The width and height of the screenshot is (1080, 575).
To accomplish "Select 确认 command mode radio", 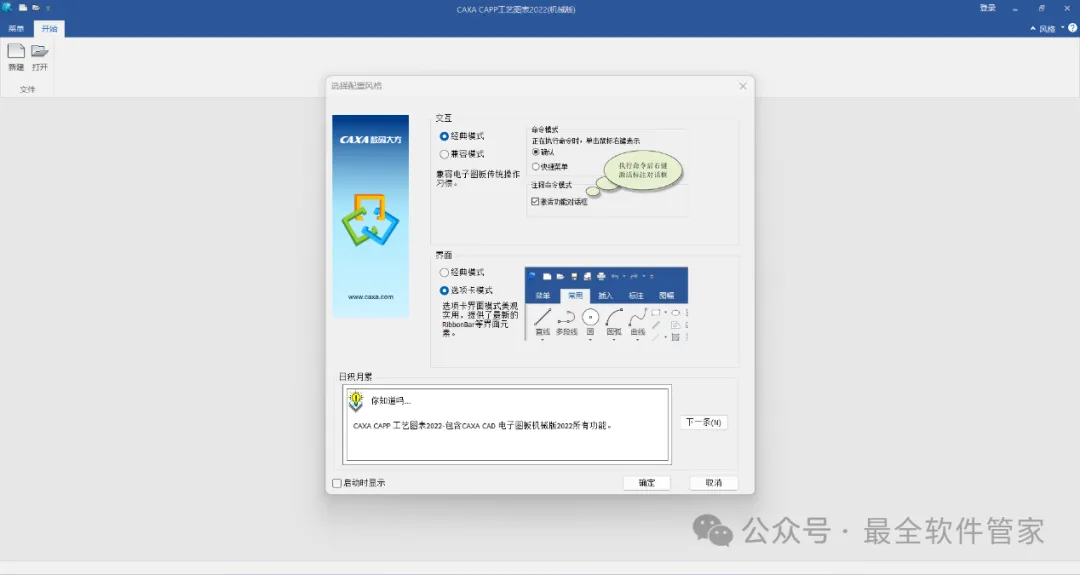I will [x=536, y=152].
